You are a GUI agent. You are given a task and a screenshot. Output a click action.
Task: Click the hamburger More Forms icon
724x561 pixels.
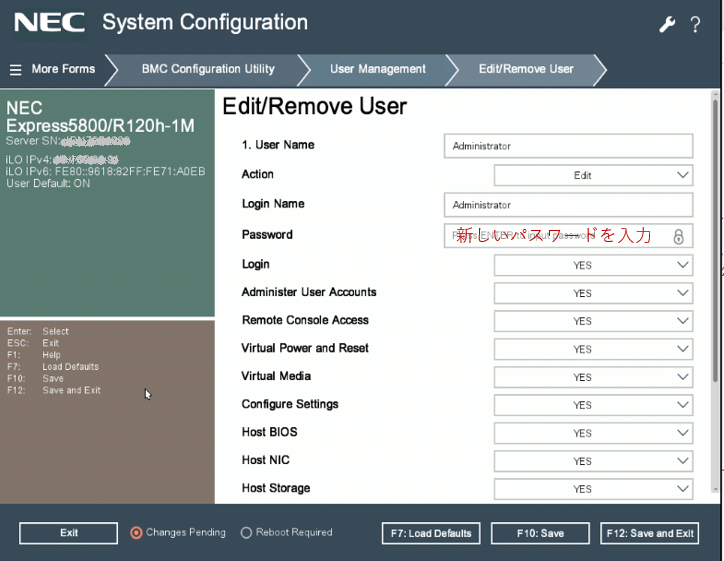point(15,70)
